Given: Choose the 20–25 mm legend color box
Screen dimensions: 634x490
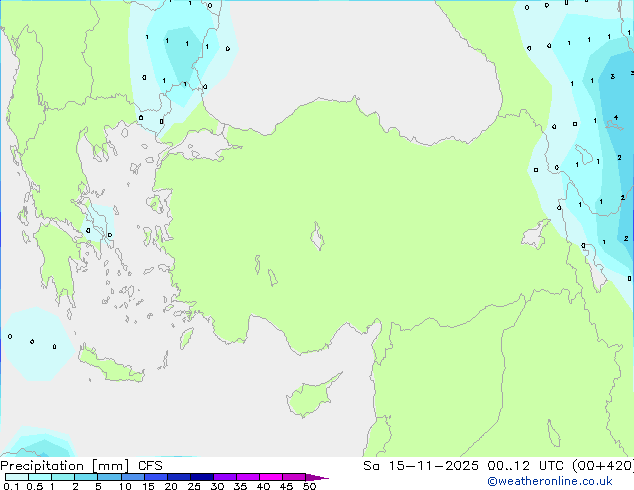Looking at the screenshot, I should point(178,477).
